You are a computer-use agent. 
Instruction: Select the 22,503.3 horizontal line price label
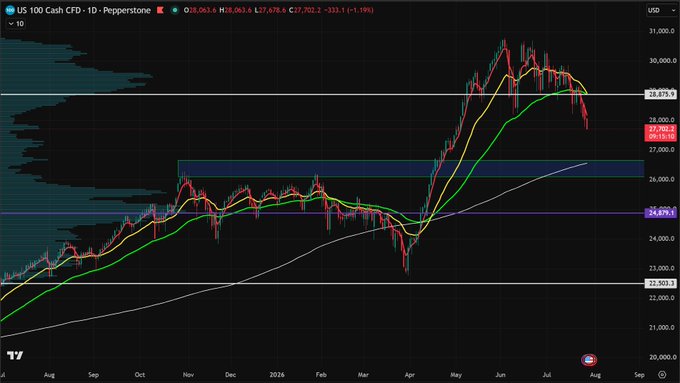tap(660, 283)
